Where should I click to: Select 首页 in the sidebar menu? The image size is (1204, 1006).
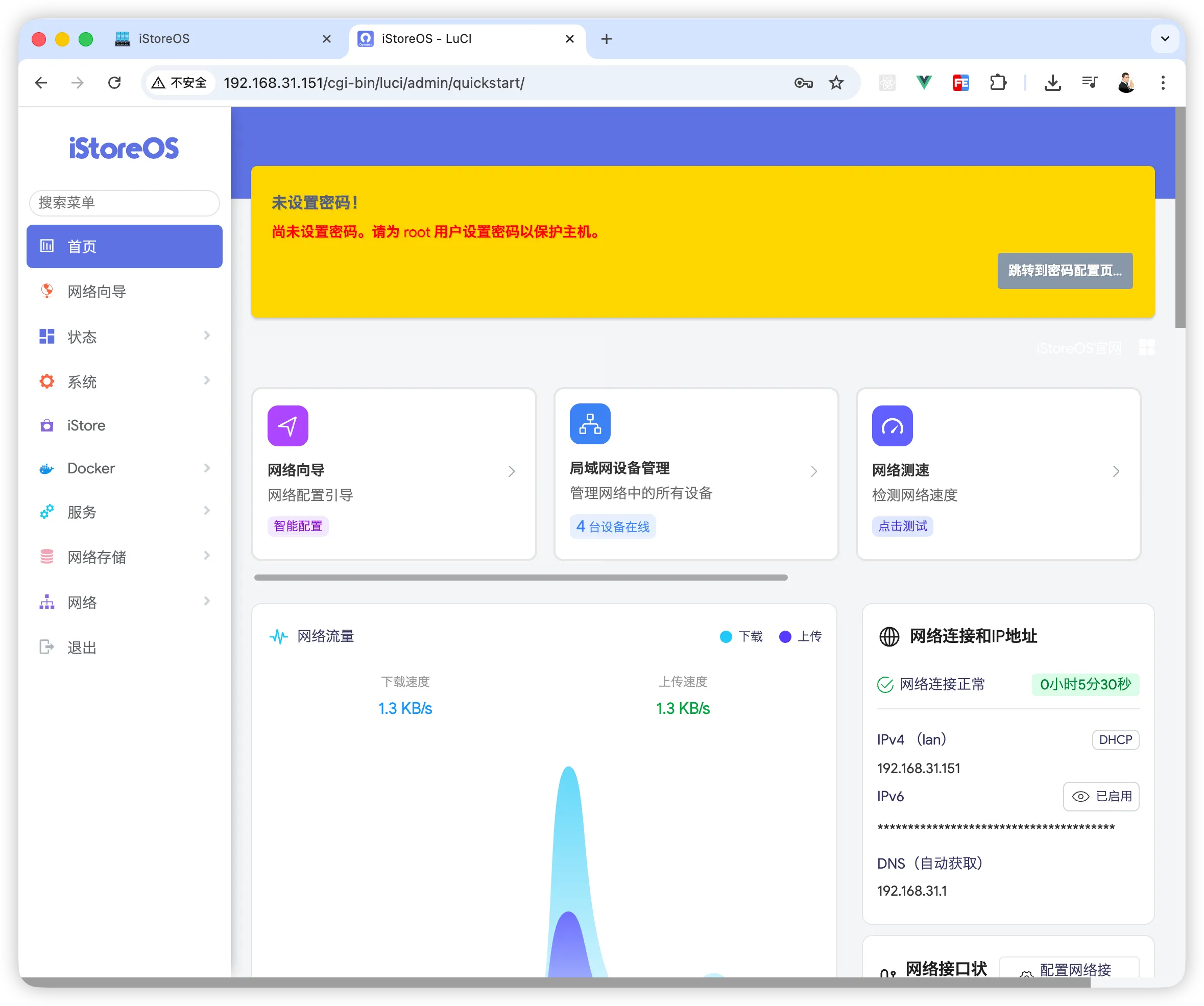coord(125,246)
